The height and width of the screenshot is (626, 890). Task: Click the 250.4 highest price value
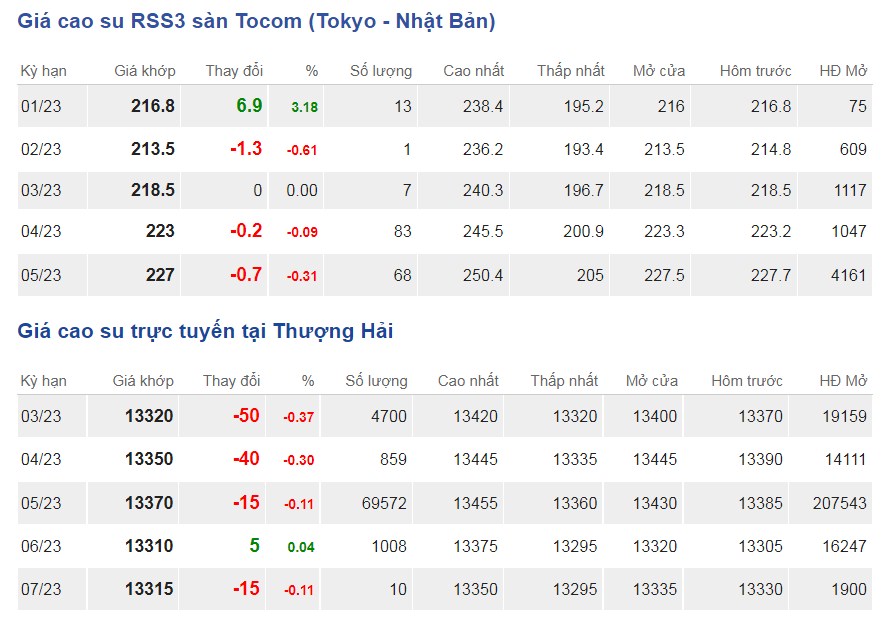coord(483,275)
